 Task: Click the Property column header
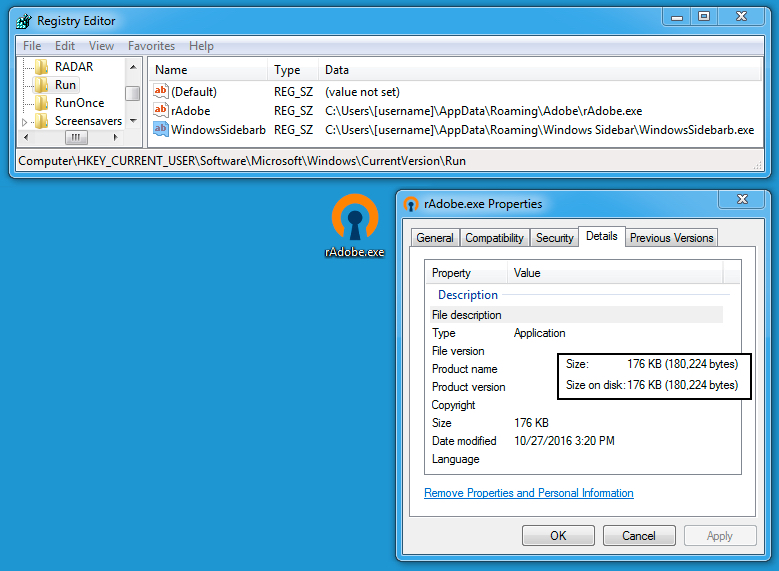[x=467, y=273]
